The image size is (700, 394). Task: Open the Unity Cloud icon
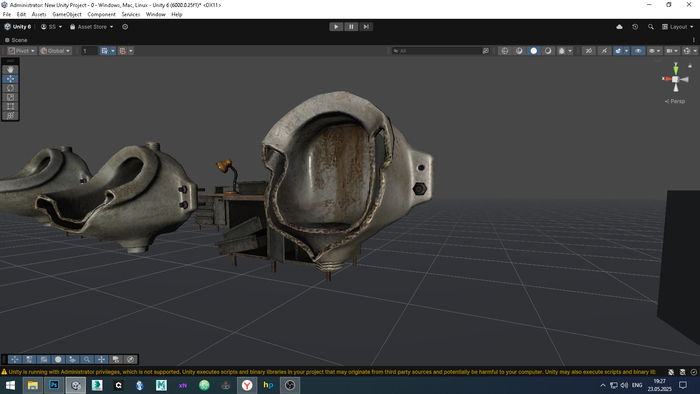[x=619, y=27]
